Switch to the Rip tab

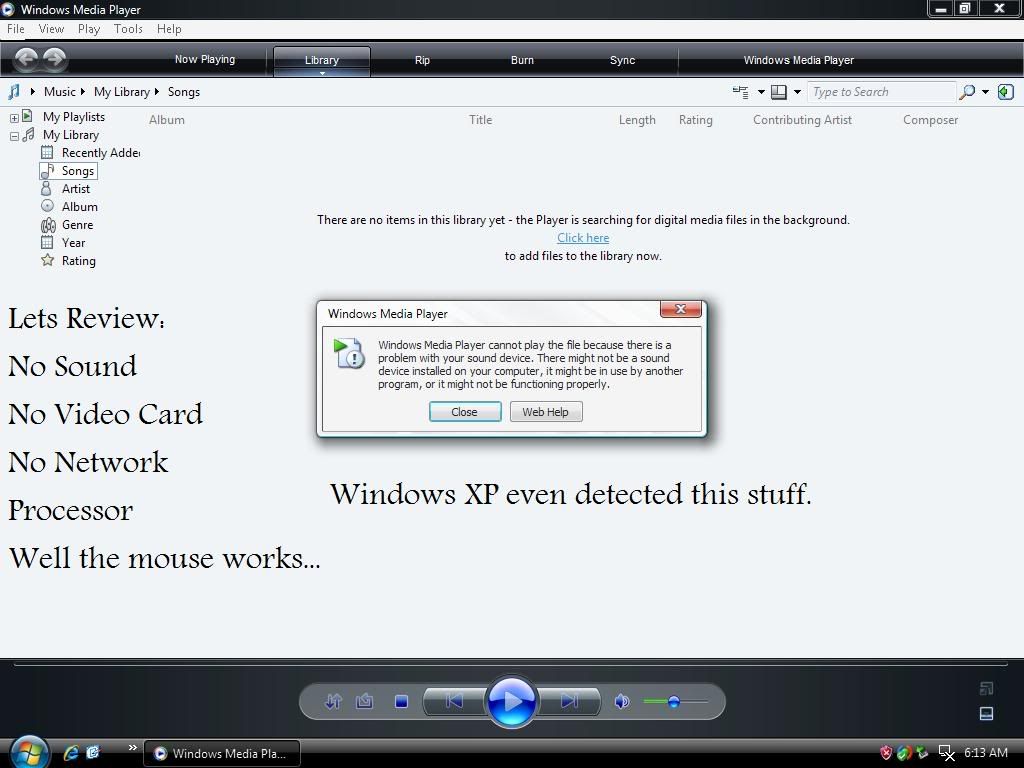(422, 60)
